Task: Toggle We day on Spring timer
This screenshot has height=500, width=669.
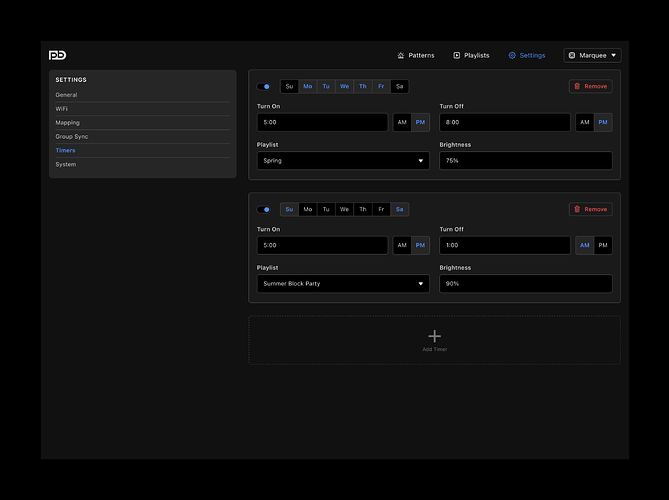Action: click(344, 86)
